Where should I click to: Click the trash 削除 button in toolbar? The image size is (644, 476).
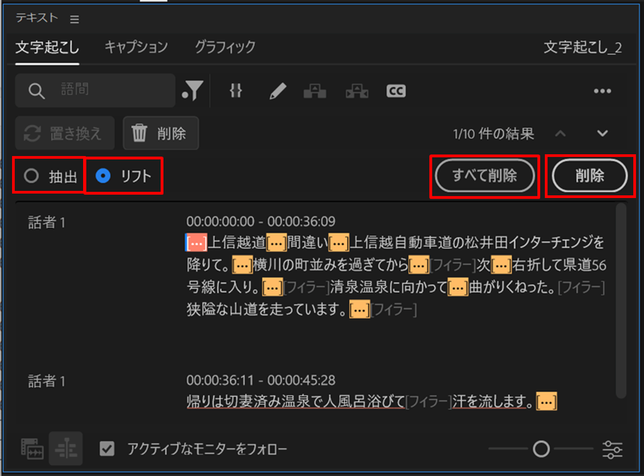pos(161,133)
